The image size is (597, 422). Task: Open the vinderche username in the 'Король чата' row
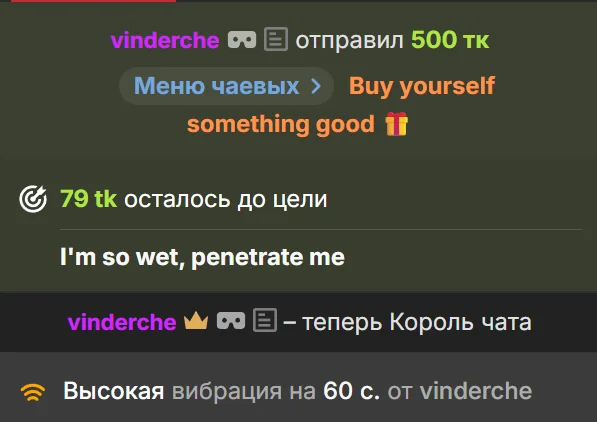(x=122, y=322)
